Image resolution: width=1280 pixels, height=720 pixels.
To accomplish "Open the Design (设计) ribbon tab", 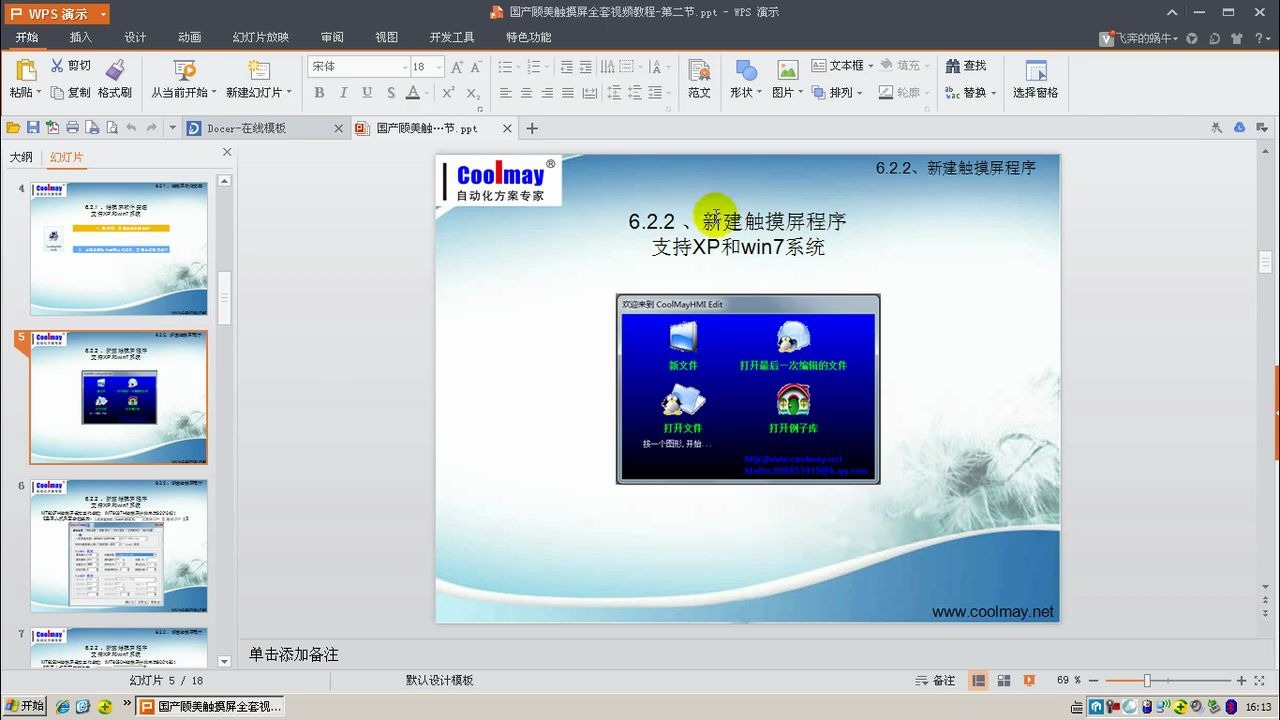I will tap(135, 37).
